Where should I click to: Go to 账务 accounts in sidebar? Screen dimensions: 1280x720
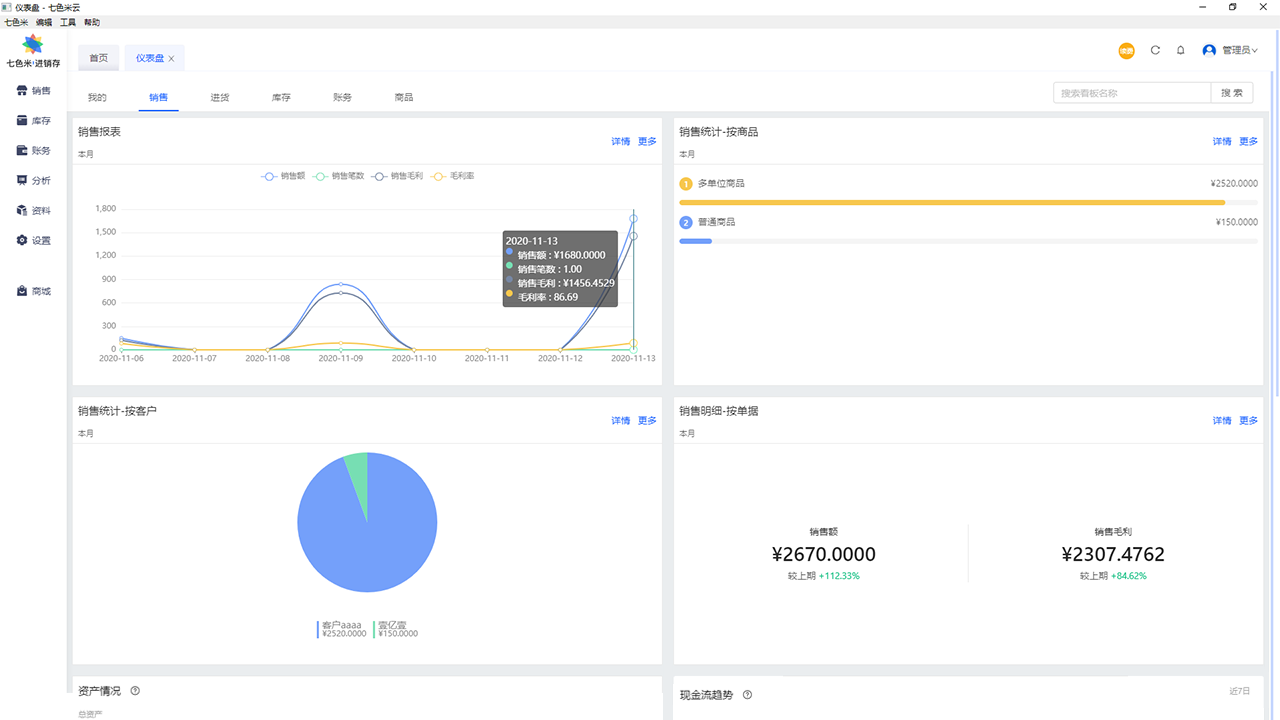coord(33,151)
